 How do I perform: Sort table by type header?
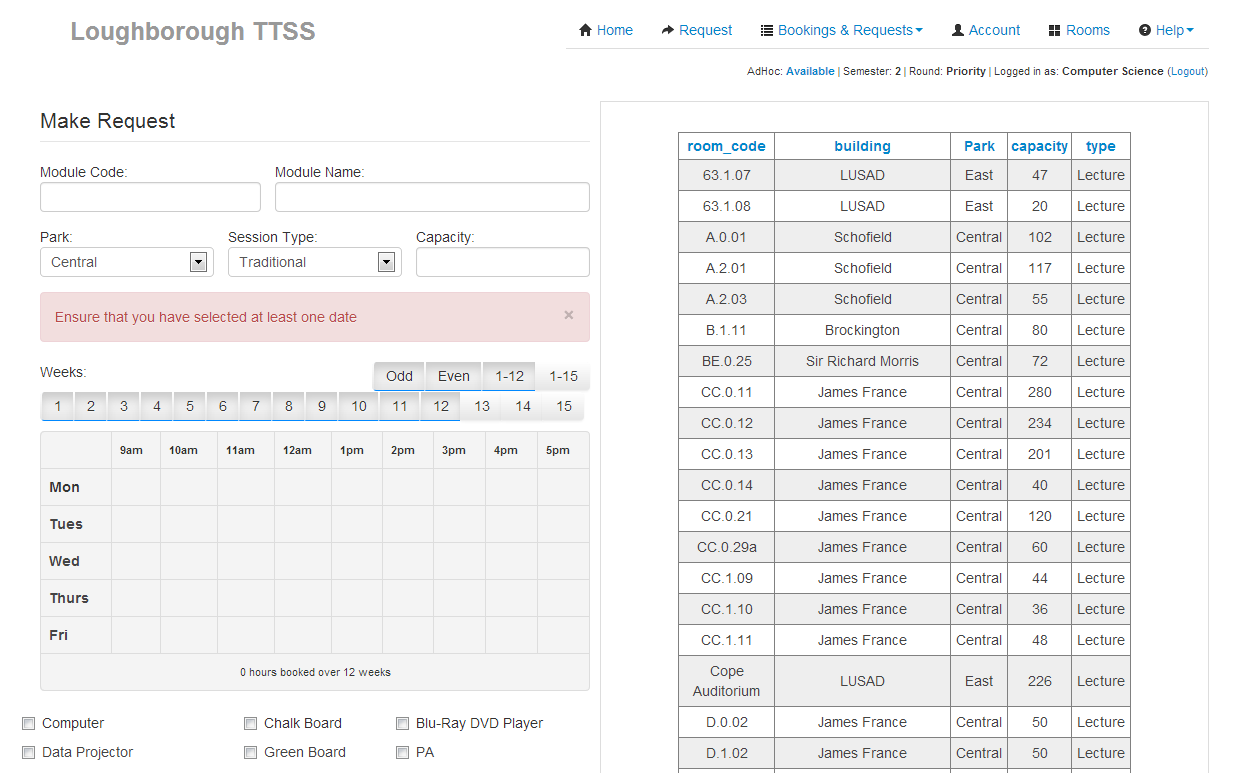point(1101,146)
